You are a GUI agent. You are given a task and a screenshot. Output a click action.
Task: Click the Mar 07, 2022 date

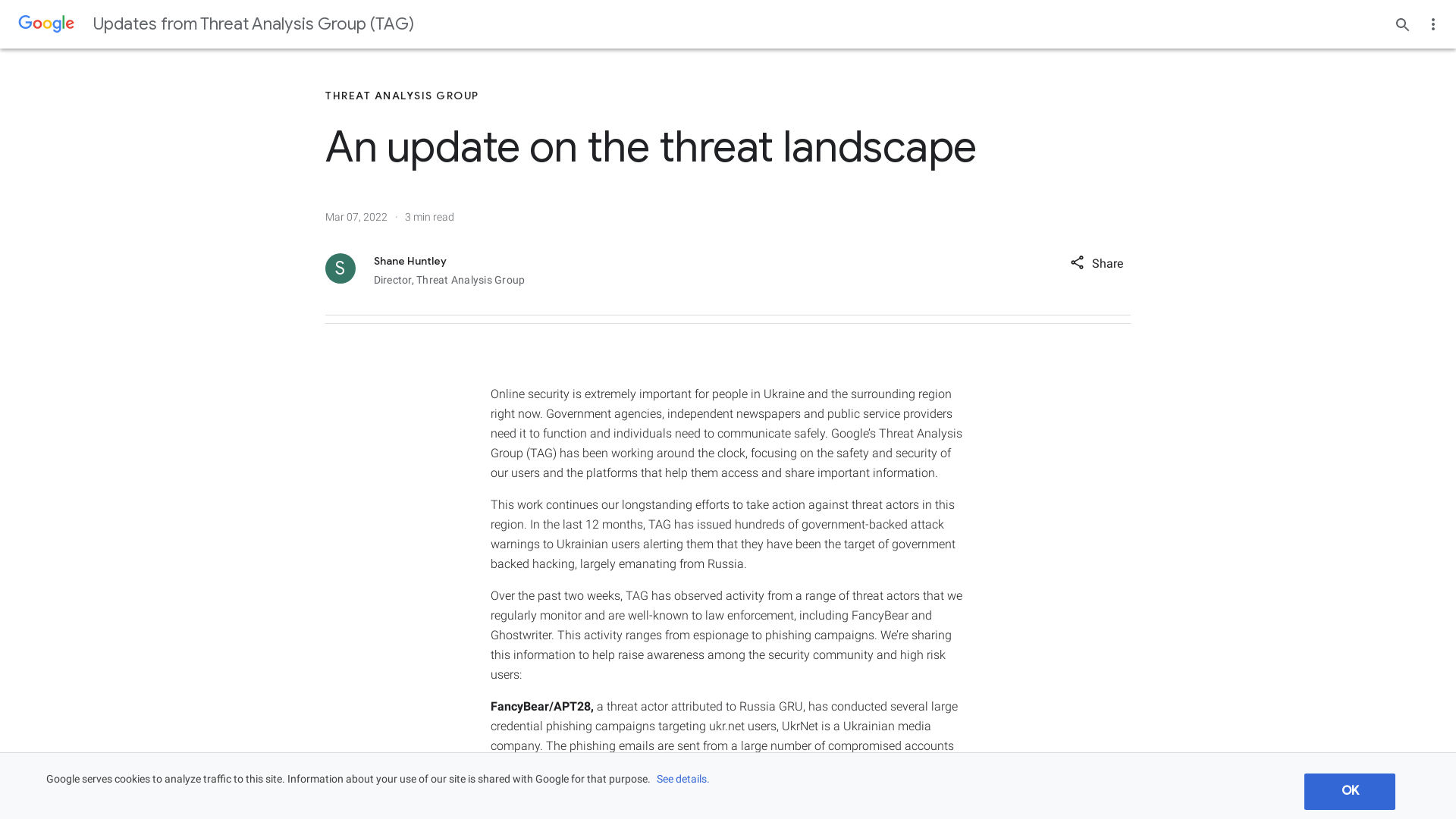coord(356,217)
